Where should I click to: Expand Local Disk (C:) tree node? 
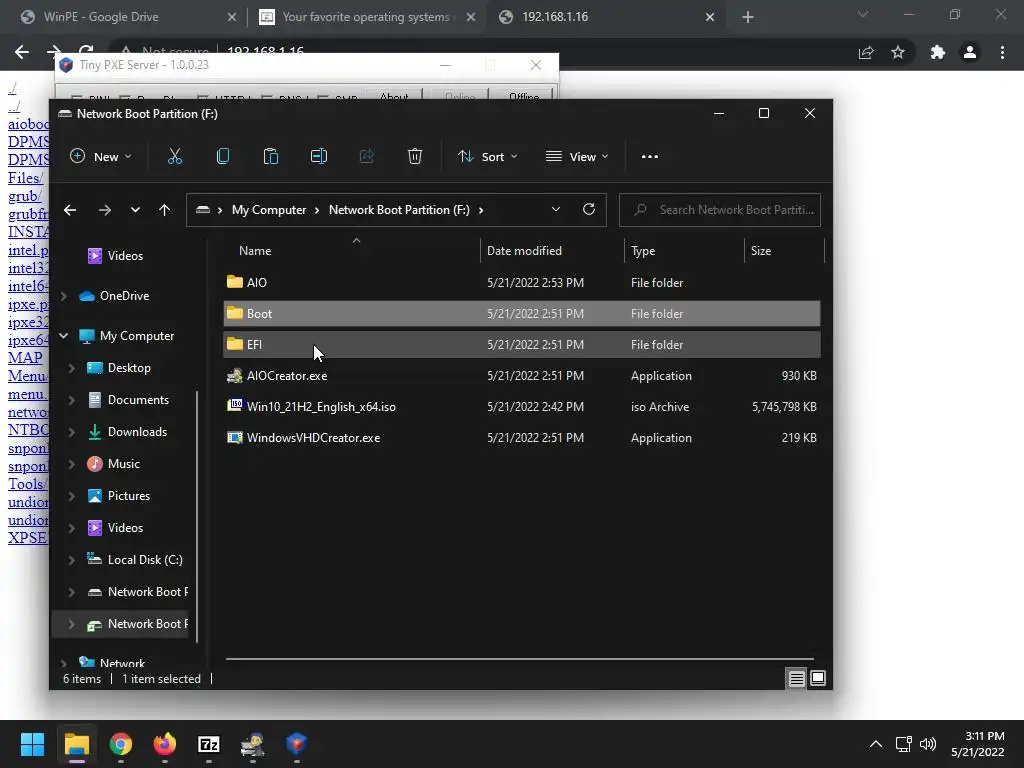(x=71, y=560)
